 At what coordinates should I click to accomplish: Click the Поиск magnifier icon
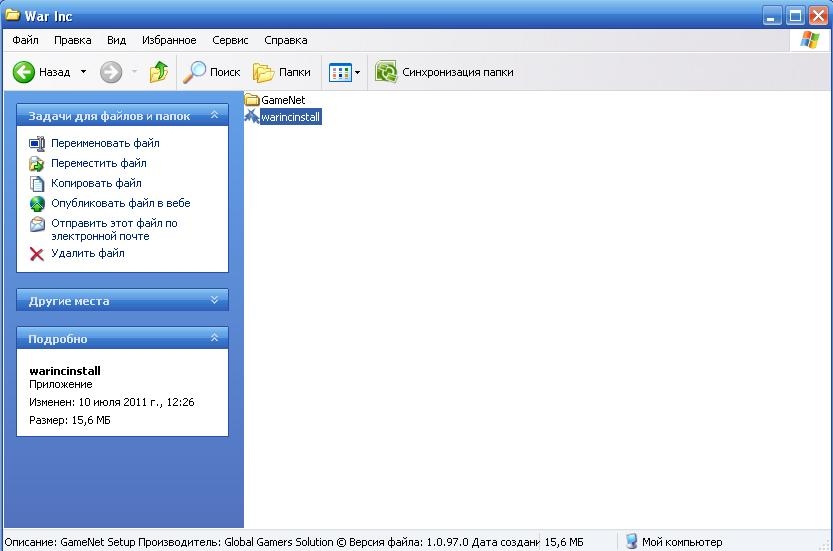pos(194,72)
